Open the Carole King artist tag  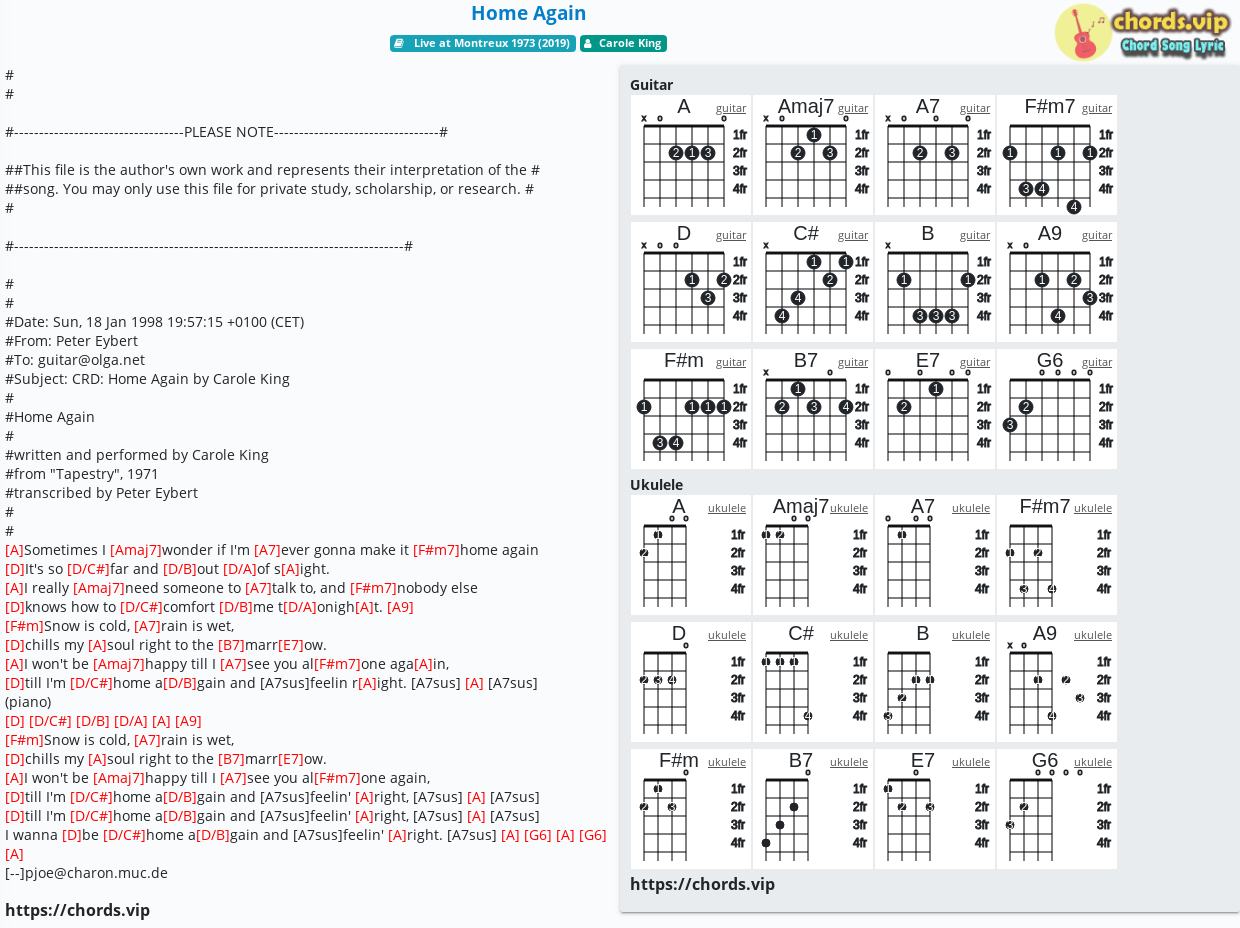click(x=623, y=43)
